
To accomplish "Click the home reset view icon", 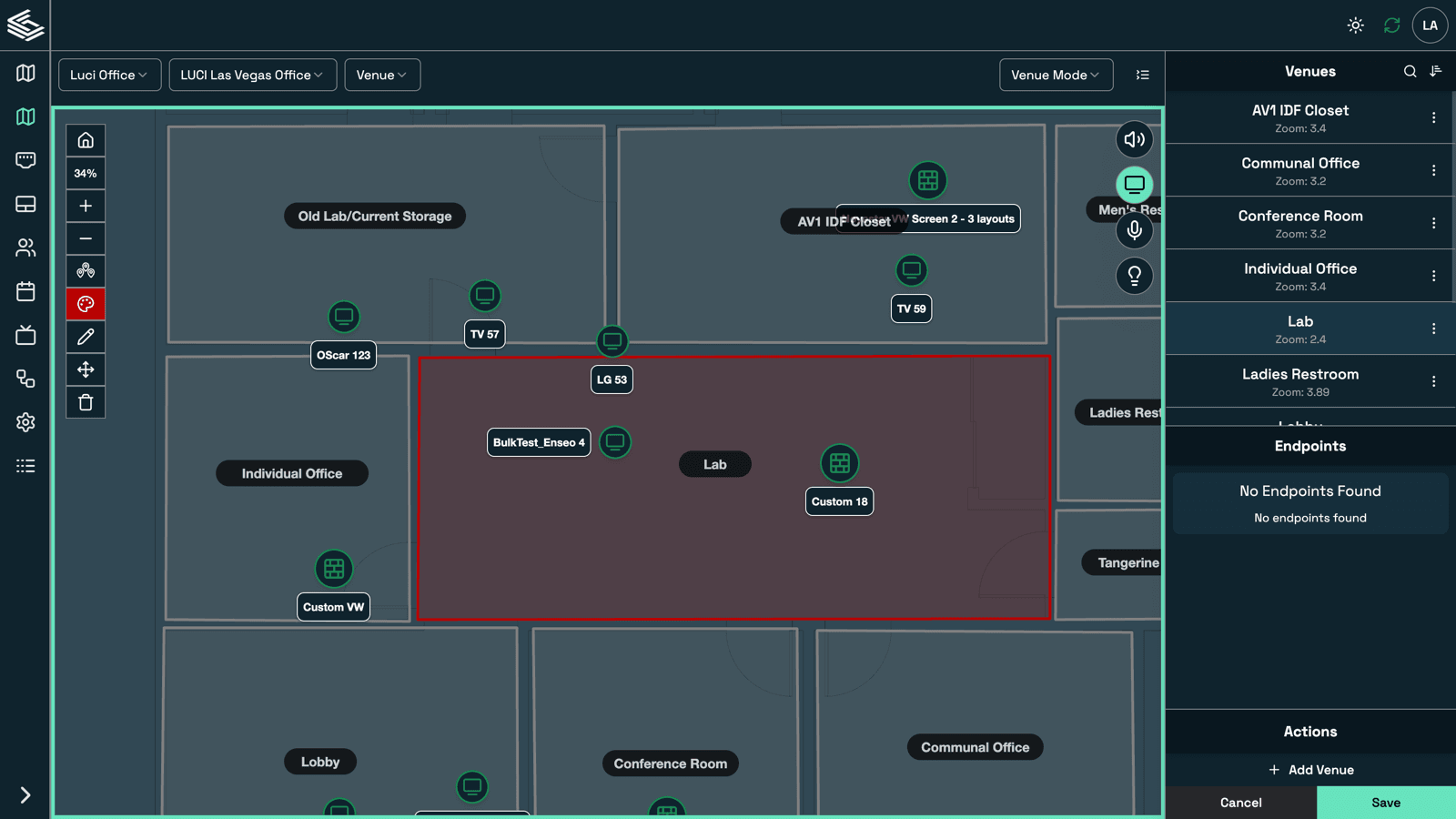I will pyautogui.click(x=86, y=140).
